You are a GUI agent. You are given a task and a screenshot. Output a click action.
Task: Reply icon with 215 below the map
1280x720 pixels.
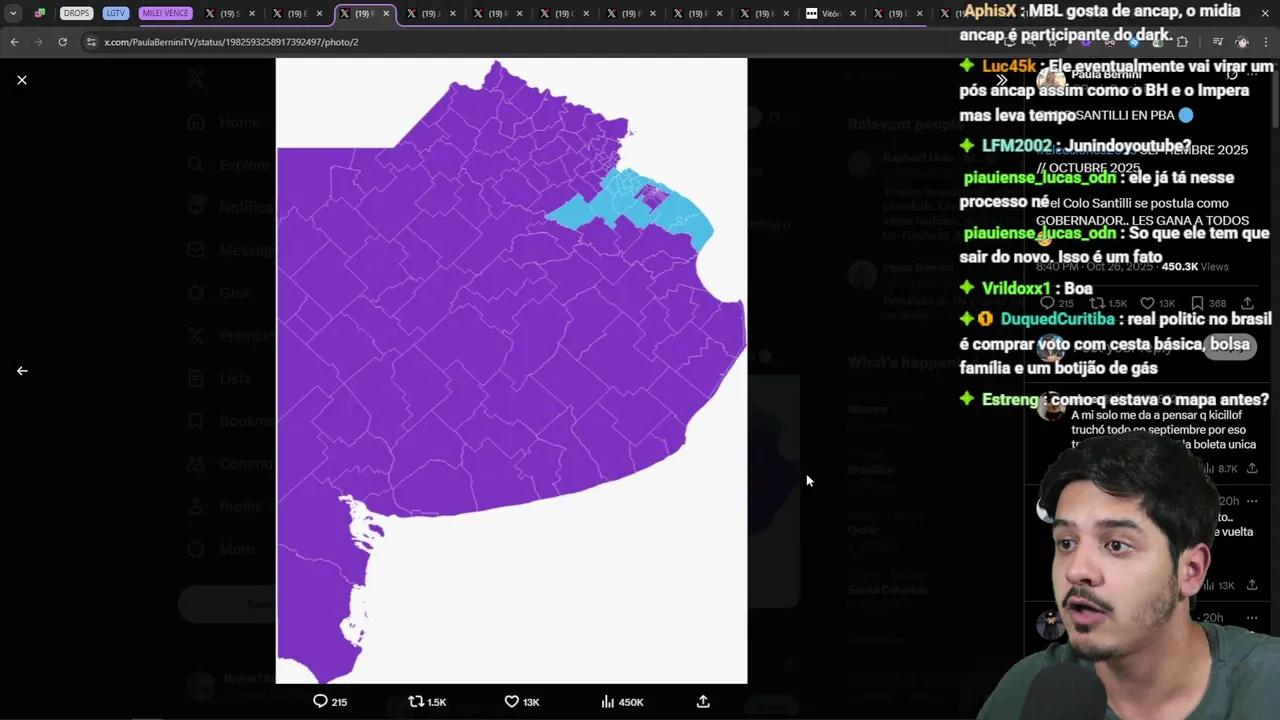[x=320, y=702]
